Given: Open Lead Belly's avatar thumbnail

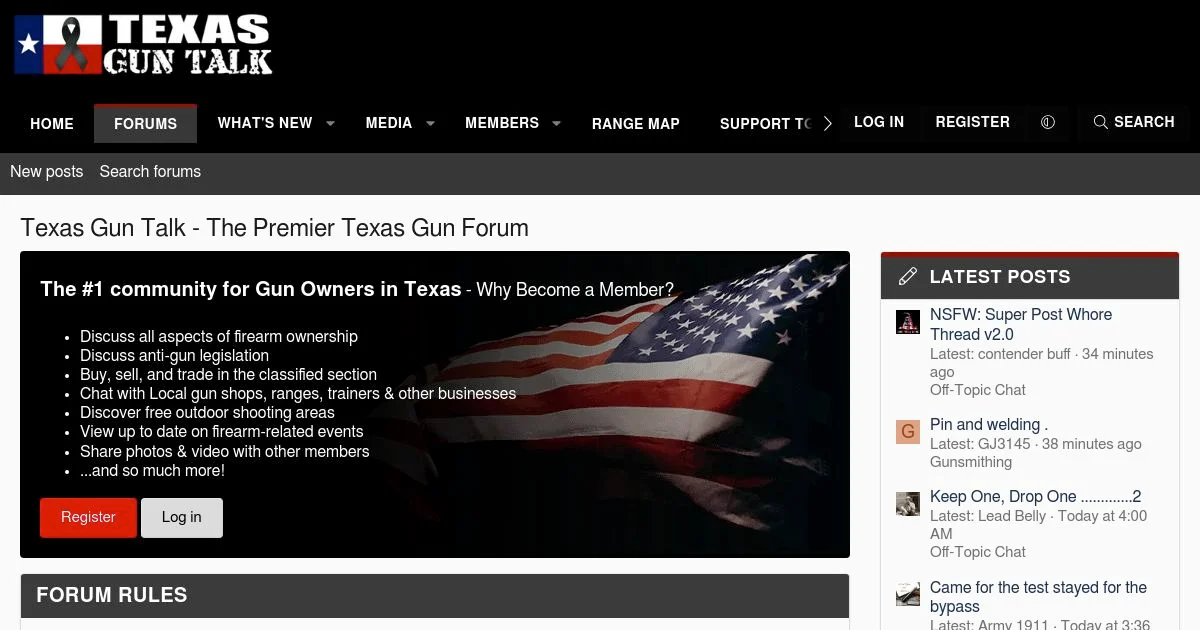Looking at the screenshot, I should coord(907,504).
